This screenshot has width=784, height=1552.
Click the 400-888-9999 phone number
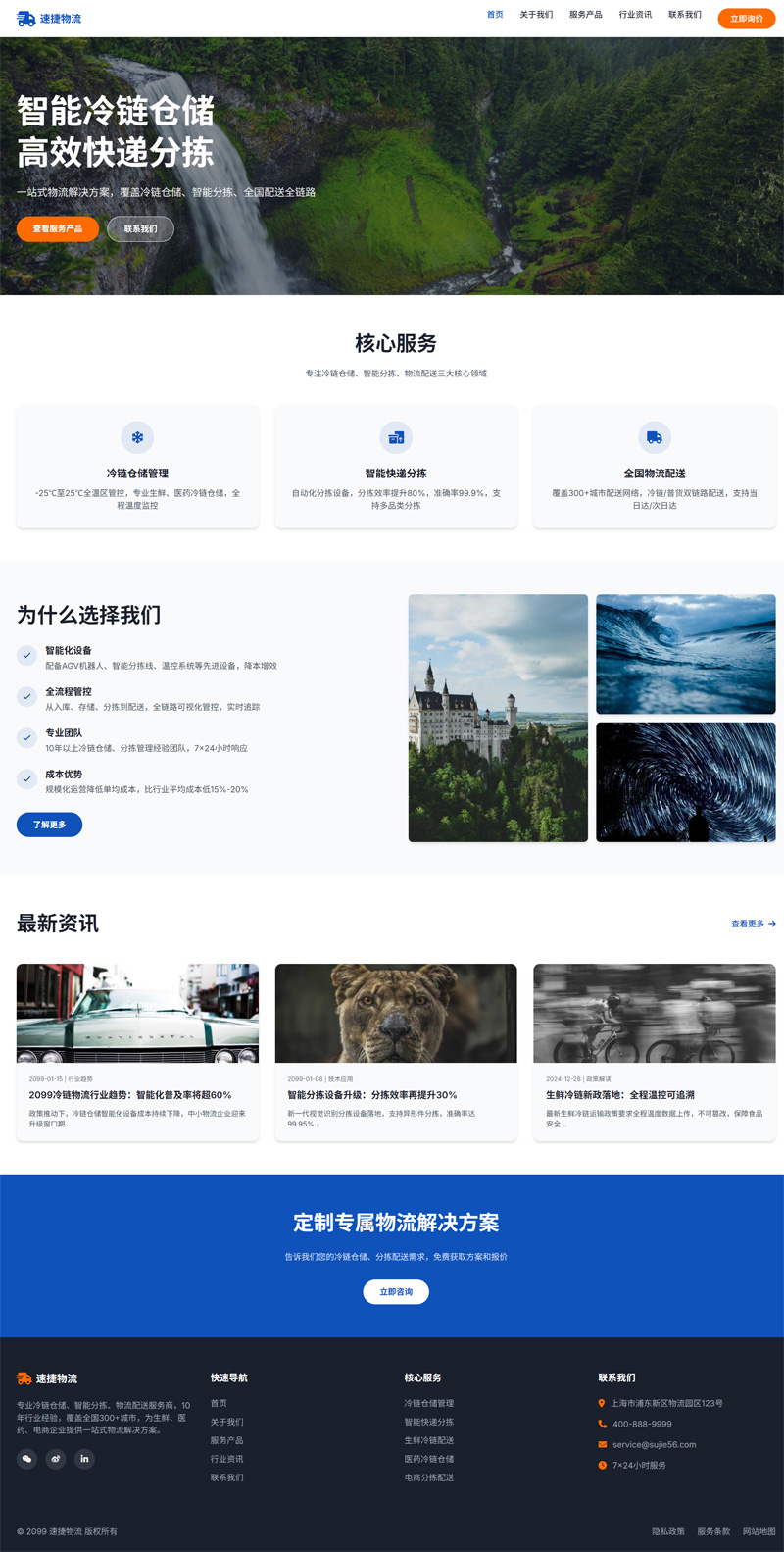[642, 1424]
